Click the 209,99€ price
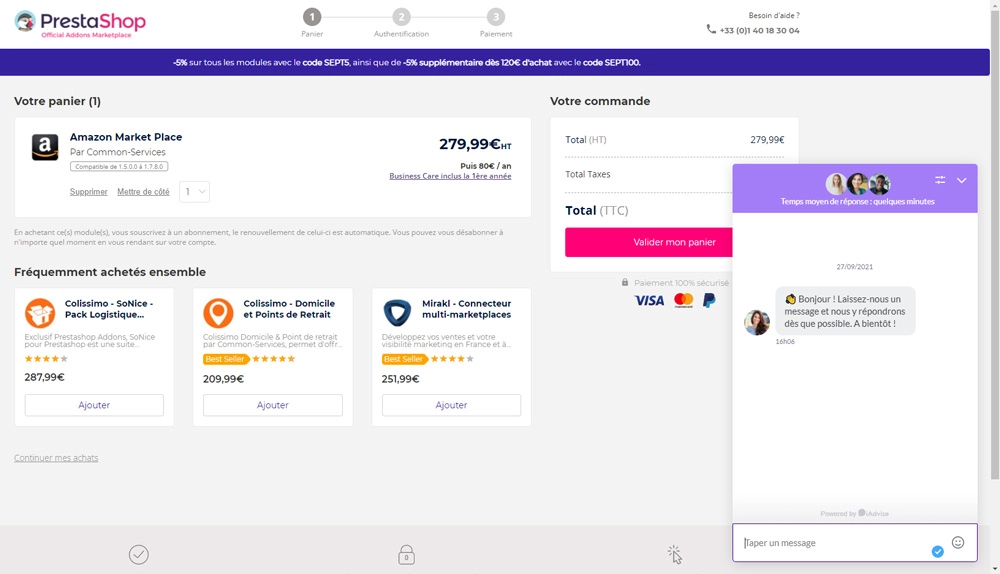The height and width of the screenshot is (574, 1000). click(x=223, y=379)
